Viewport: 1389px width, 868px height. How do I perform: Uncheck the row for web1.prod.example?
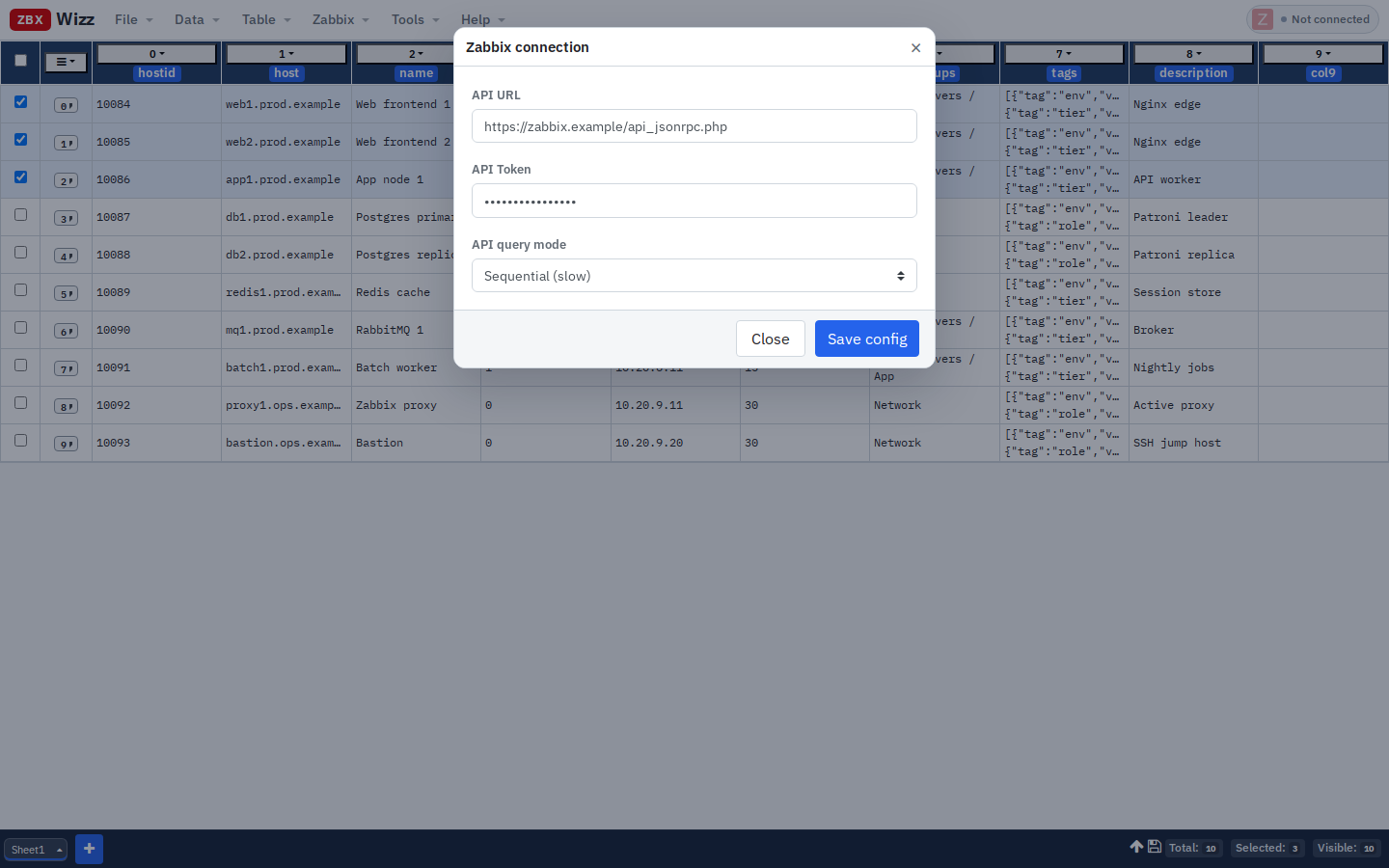click(20, 101)
